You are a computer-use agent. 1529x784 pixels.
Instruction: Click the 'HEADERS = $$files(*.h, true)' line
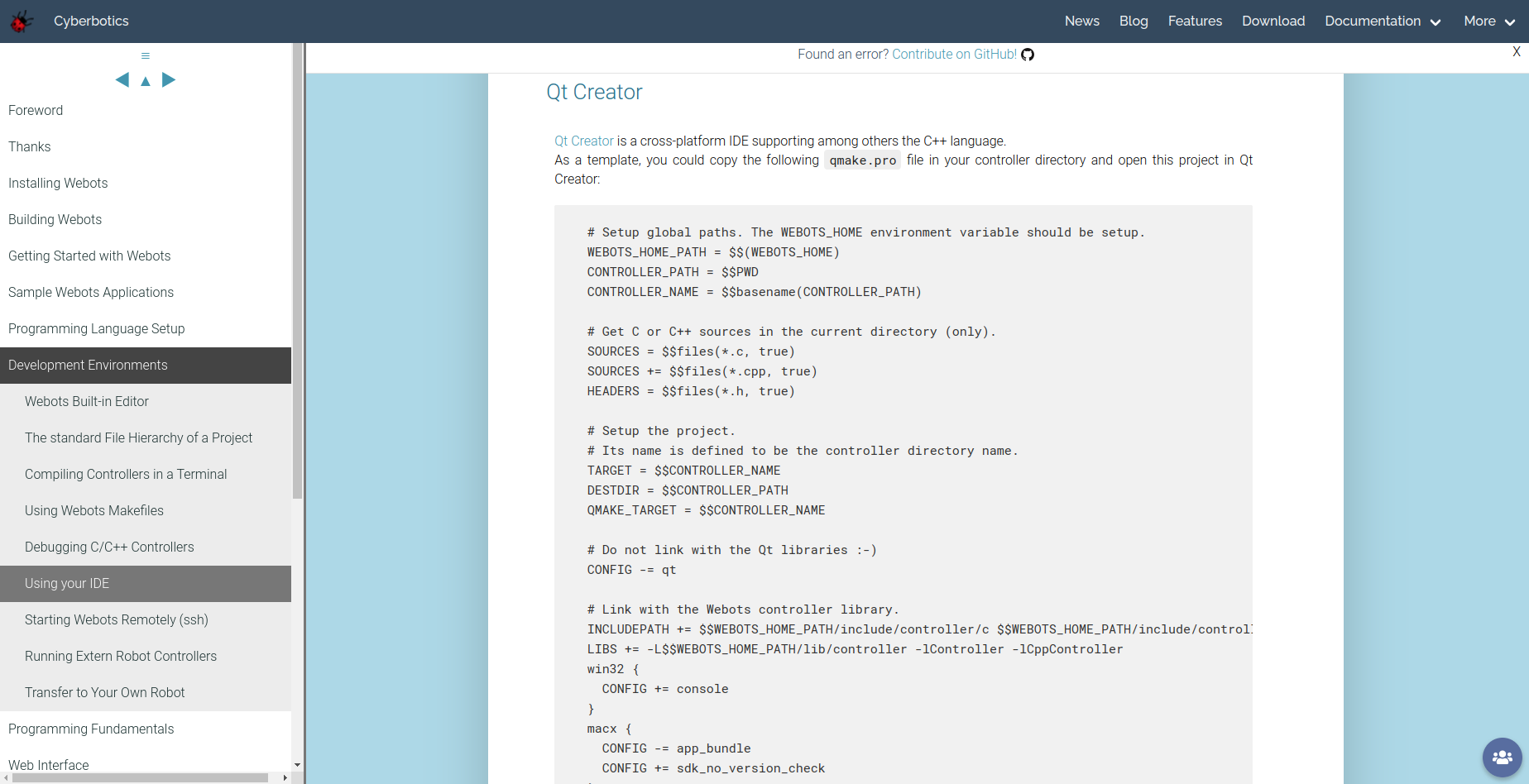[x=691, y=391]
